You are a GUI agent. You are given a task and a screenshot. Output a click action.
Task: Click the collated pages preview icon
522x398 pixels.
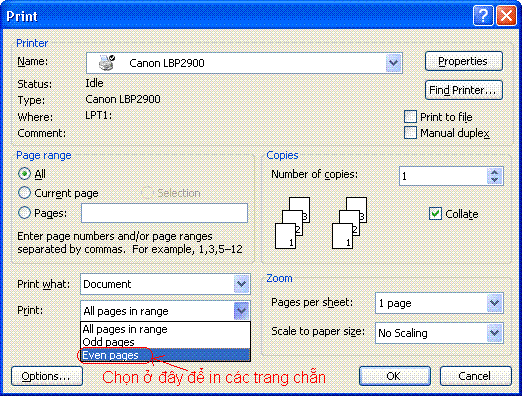point(292,223)
